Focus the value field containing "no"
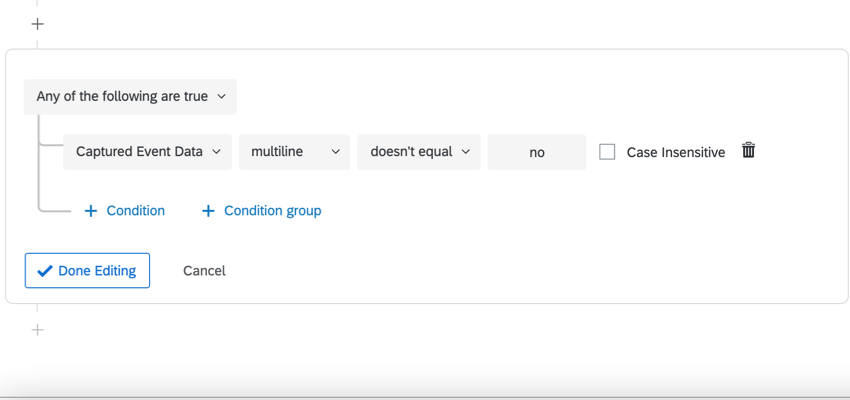Viewport: 850px width, 400px height. click(537, 153)
